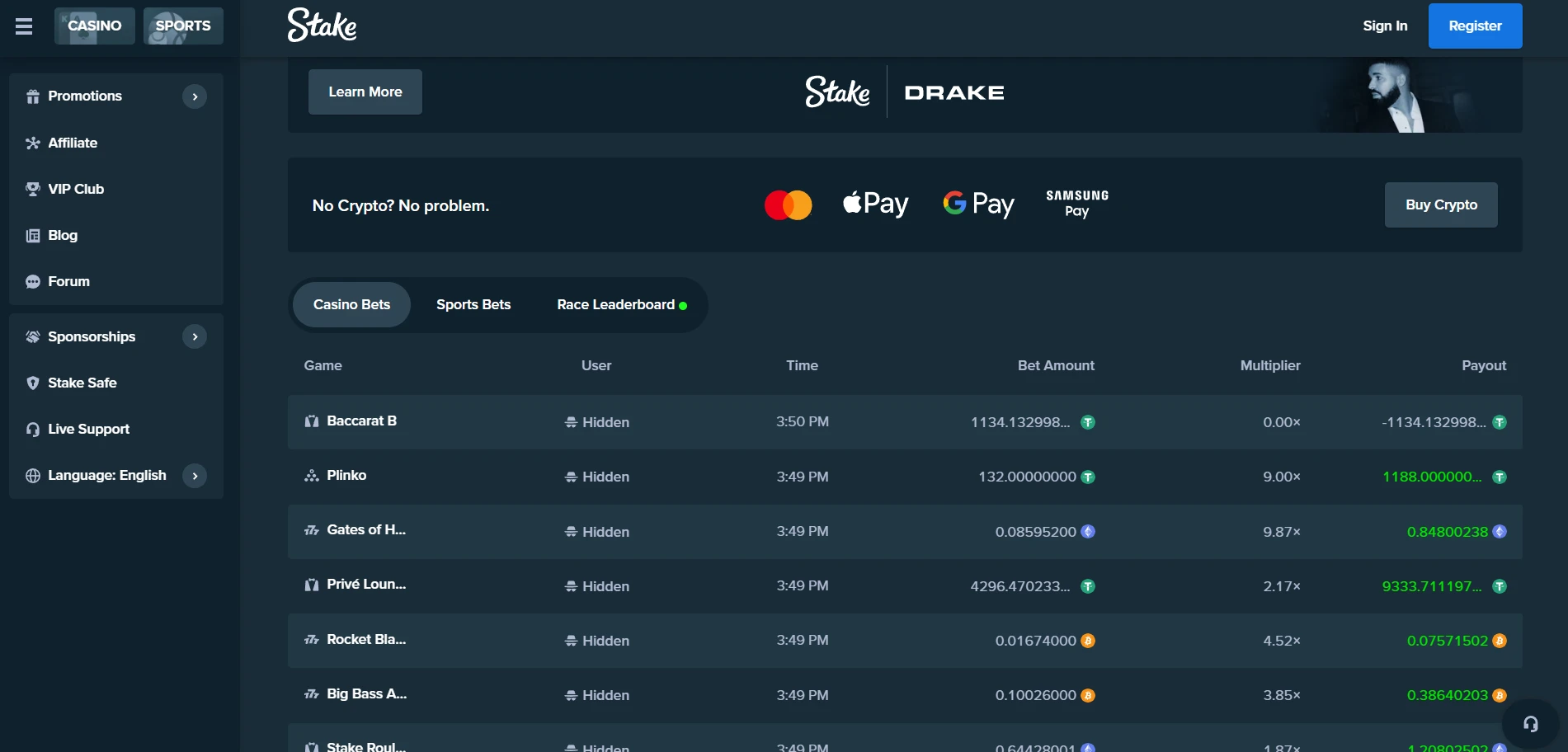Screen dimensions: 1568x752
Task: Click the Payout column header
Action: (1484, 365)
